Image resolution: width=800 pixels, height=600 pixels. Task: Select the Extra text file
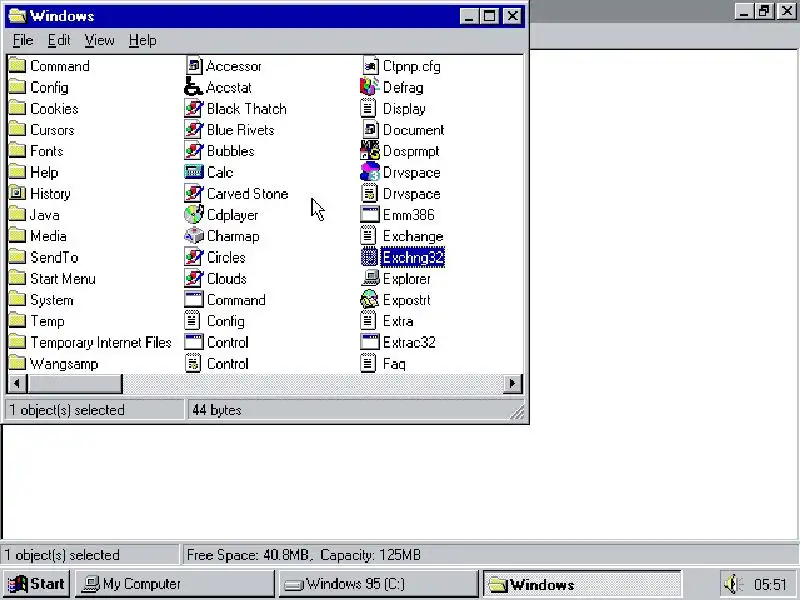387,321
